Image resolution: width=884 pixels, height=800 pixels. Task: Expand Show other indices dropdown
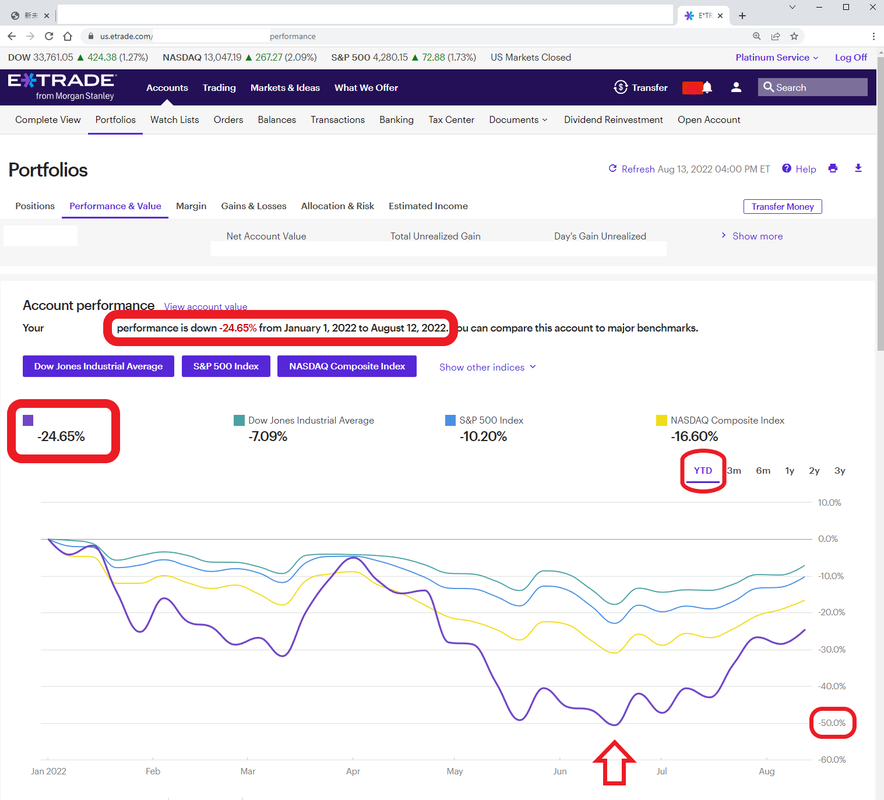pyautogui.click(x=488, y=367)
